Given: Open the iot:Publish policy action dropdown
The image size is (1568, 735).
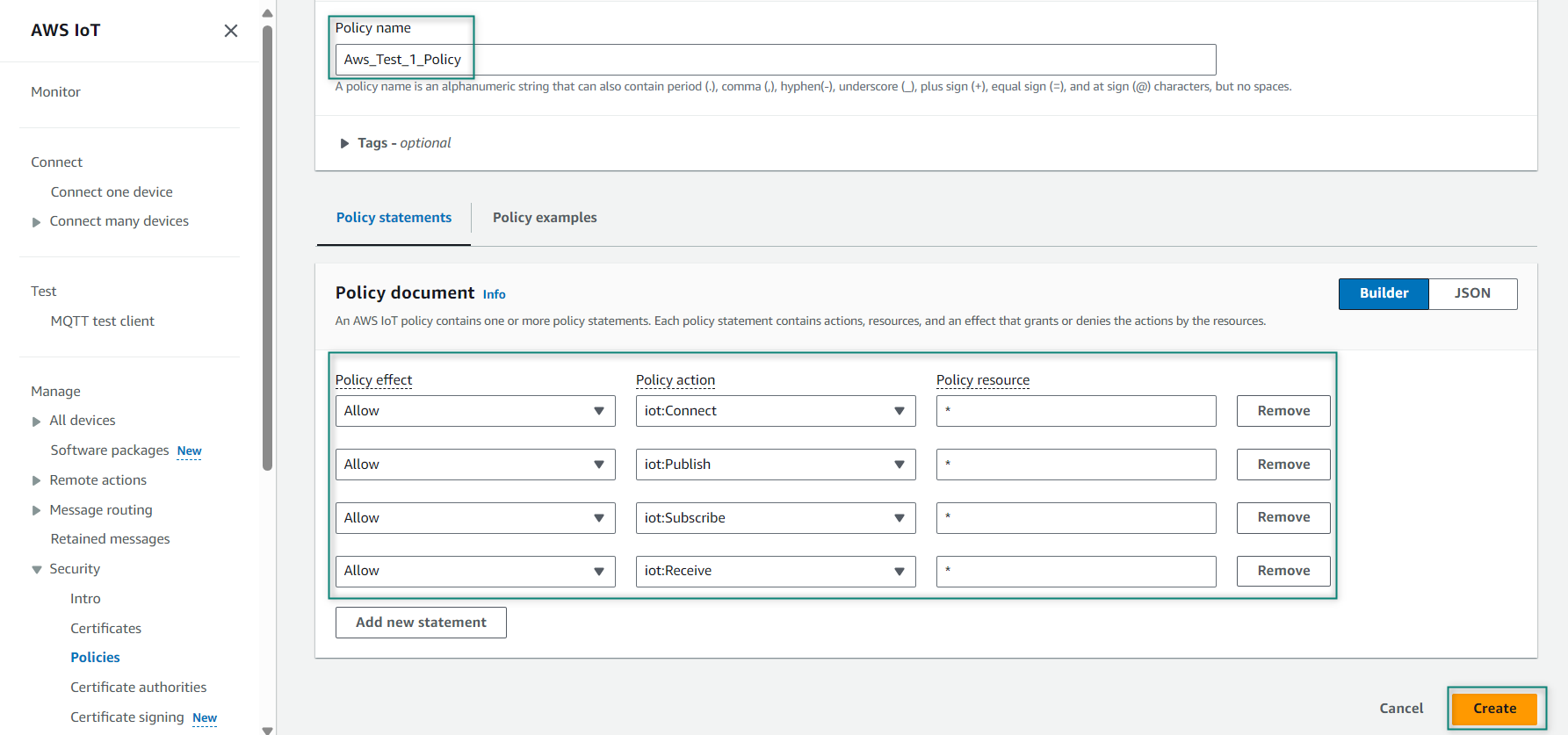Looking at the screenshot, I should [775, 465].
